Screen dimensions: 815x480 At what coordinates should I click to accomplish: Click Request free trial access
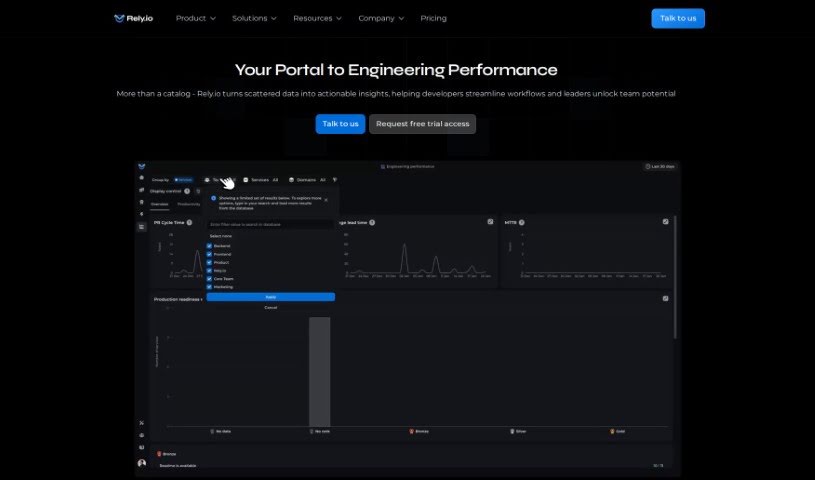click(x=423, y=124)
